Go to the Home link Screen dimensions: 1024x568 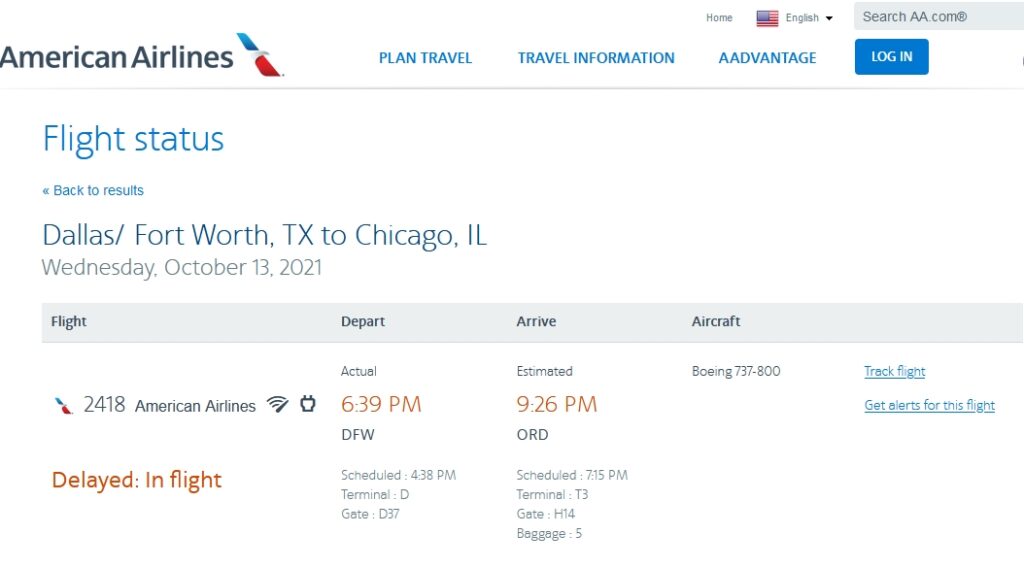tap(719, 18)
